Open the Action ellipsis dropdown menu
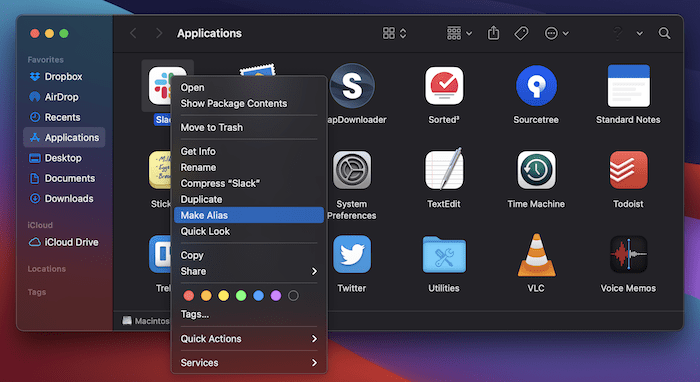700x382 pixels. 557,33
